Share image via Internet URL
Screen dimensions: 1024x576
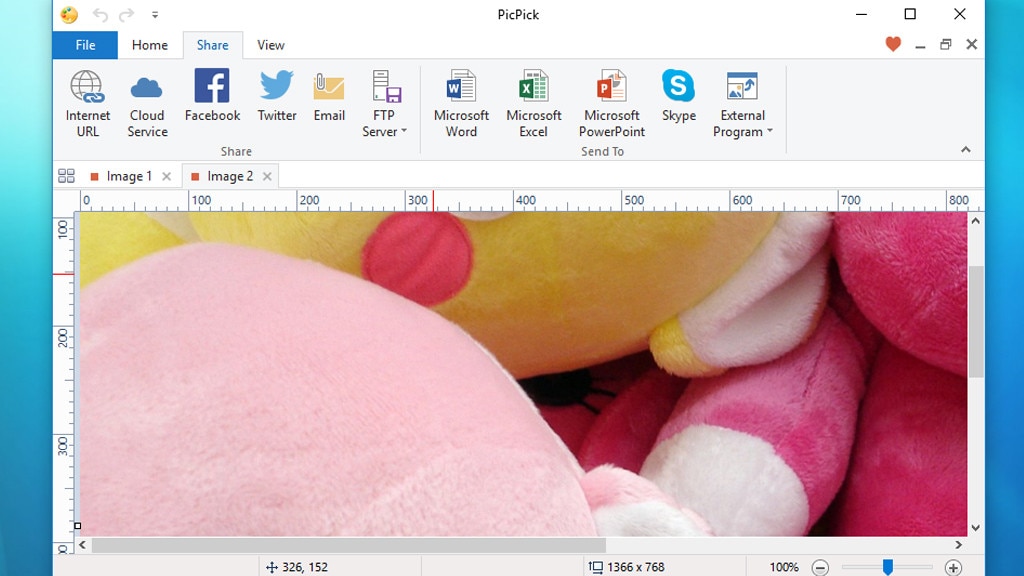88,104
